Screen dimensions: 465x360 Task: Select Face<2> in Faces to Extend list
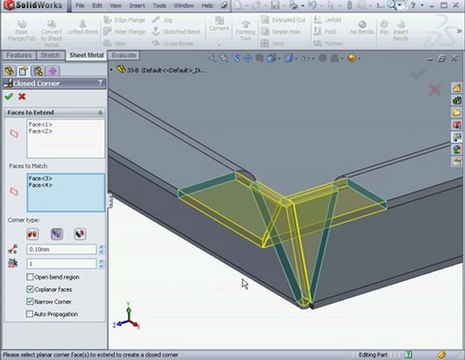(40, 131)
